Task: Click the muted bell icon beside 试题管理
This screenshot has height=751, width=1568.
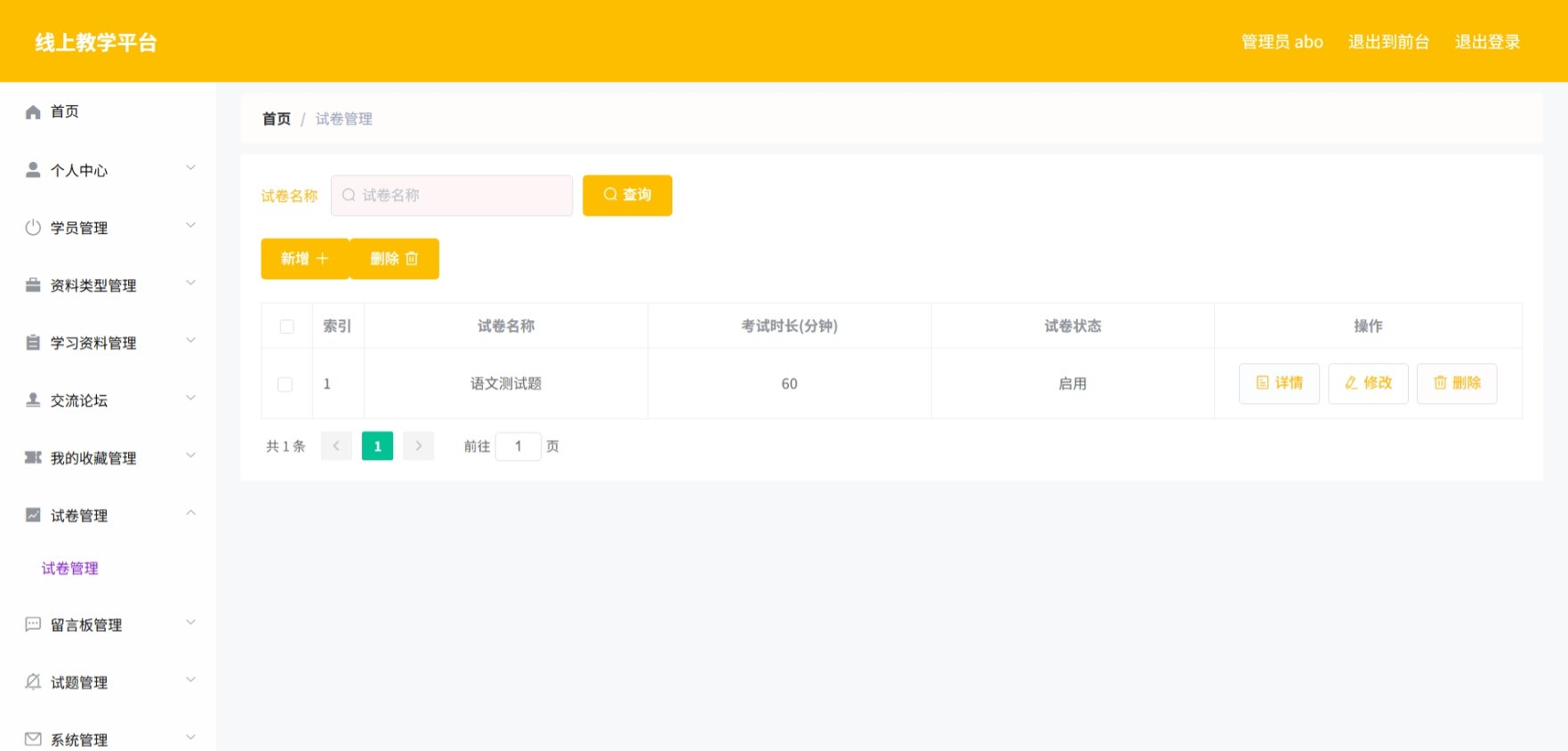Action: tap(33, 682)
